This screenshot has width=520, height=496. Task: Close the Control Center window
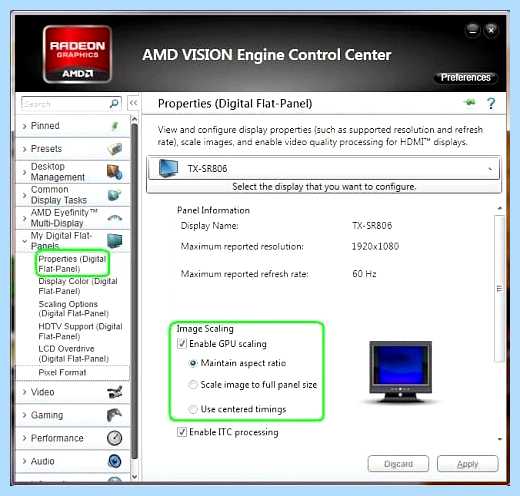(x=491, y=30)
